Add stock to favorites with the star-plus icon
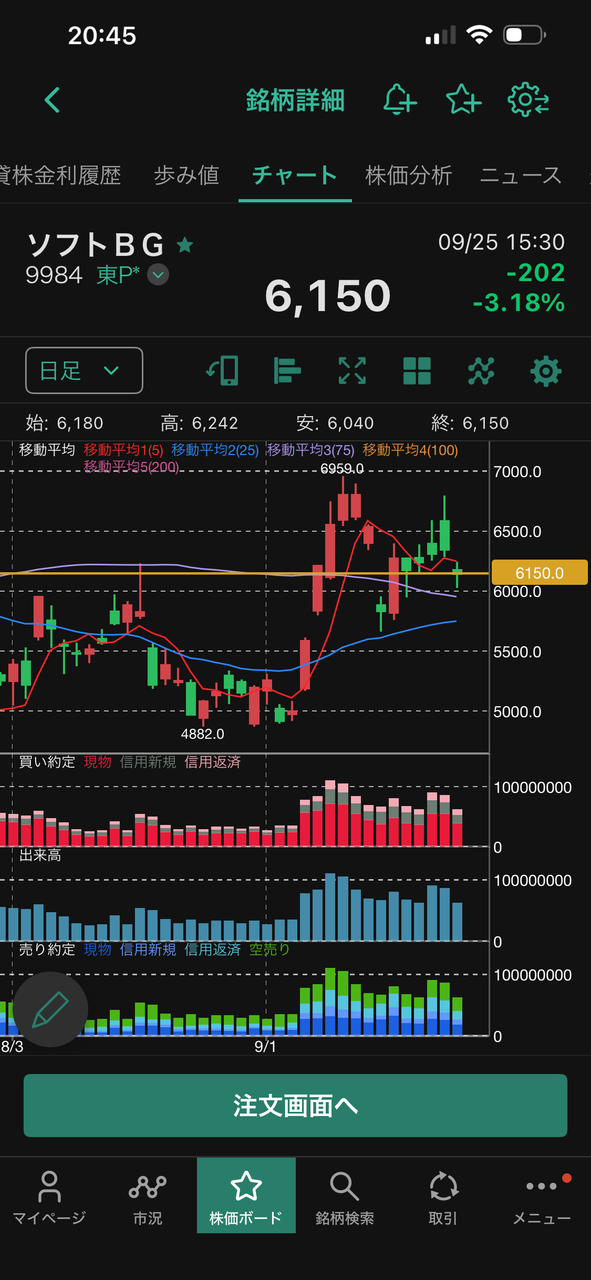 (x=463, y=100)
